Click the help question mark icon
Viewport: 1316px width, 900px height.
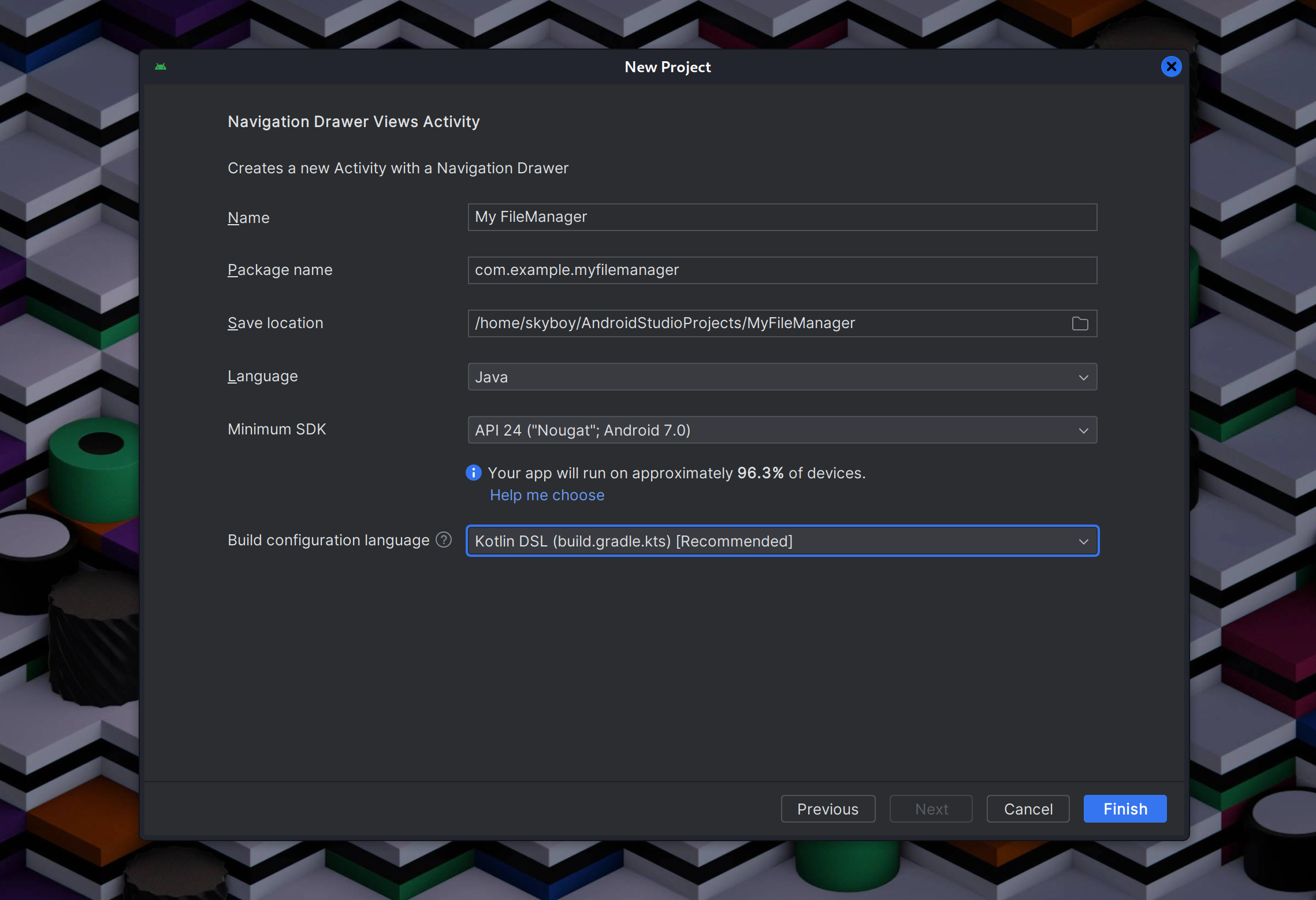click(444, 540)
